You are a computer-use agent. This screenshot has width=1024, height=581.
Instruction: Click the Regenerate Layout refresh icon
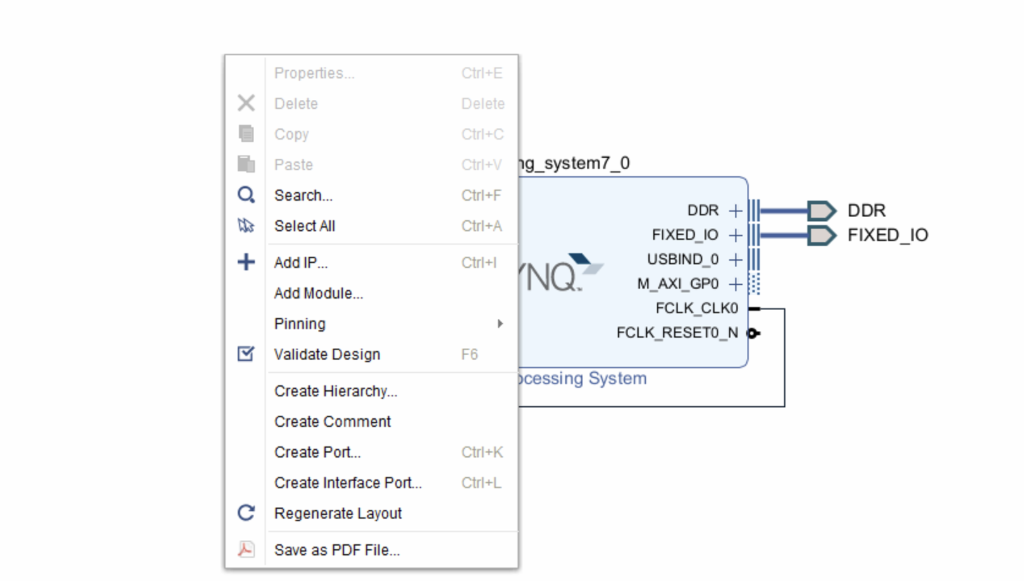(246, 513)
